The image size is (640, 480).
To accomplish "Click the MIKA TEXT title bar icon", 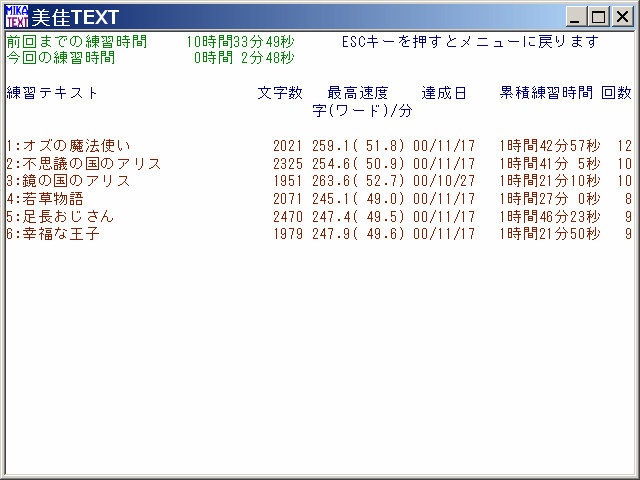I will pos(17,17).
